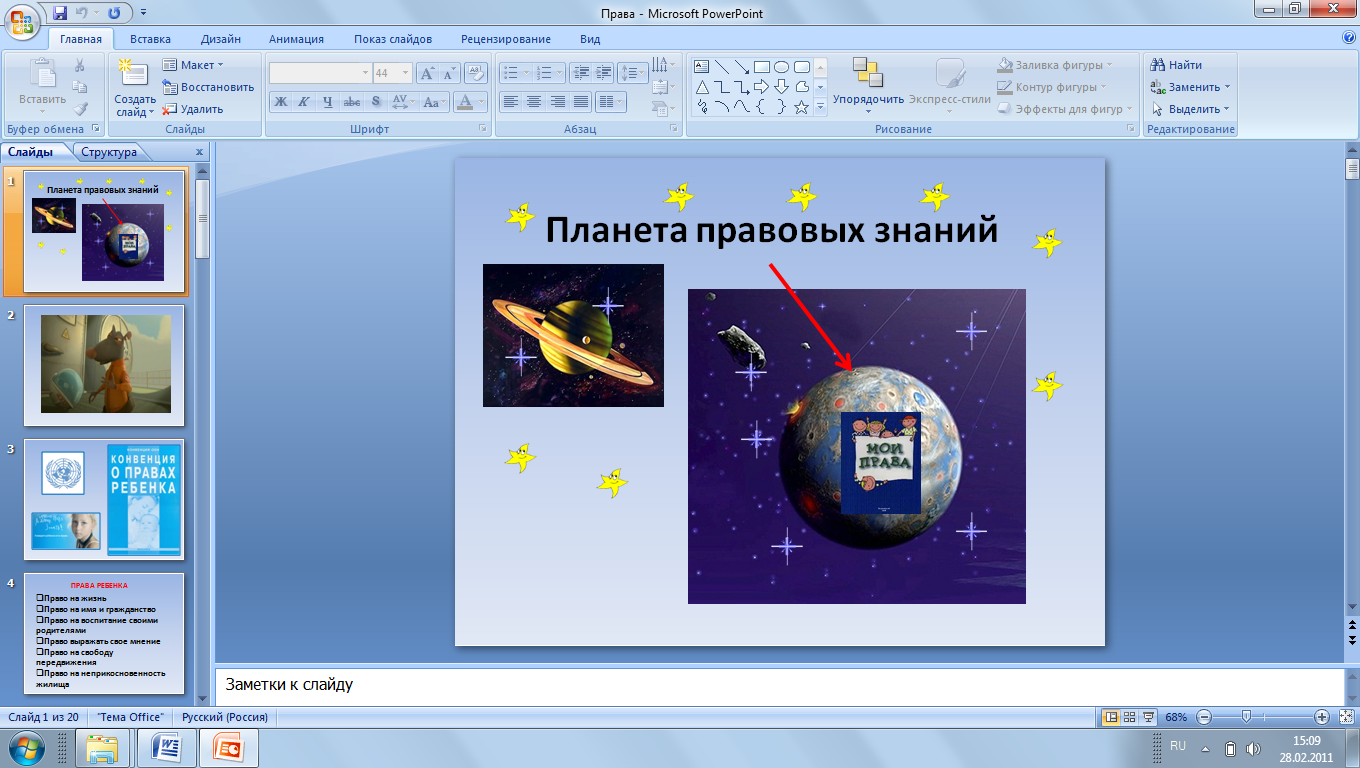Toggle strikethrough (abc) formatting
Image resolution: width=1360 pixels, height=768 pixels.
352,102
